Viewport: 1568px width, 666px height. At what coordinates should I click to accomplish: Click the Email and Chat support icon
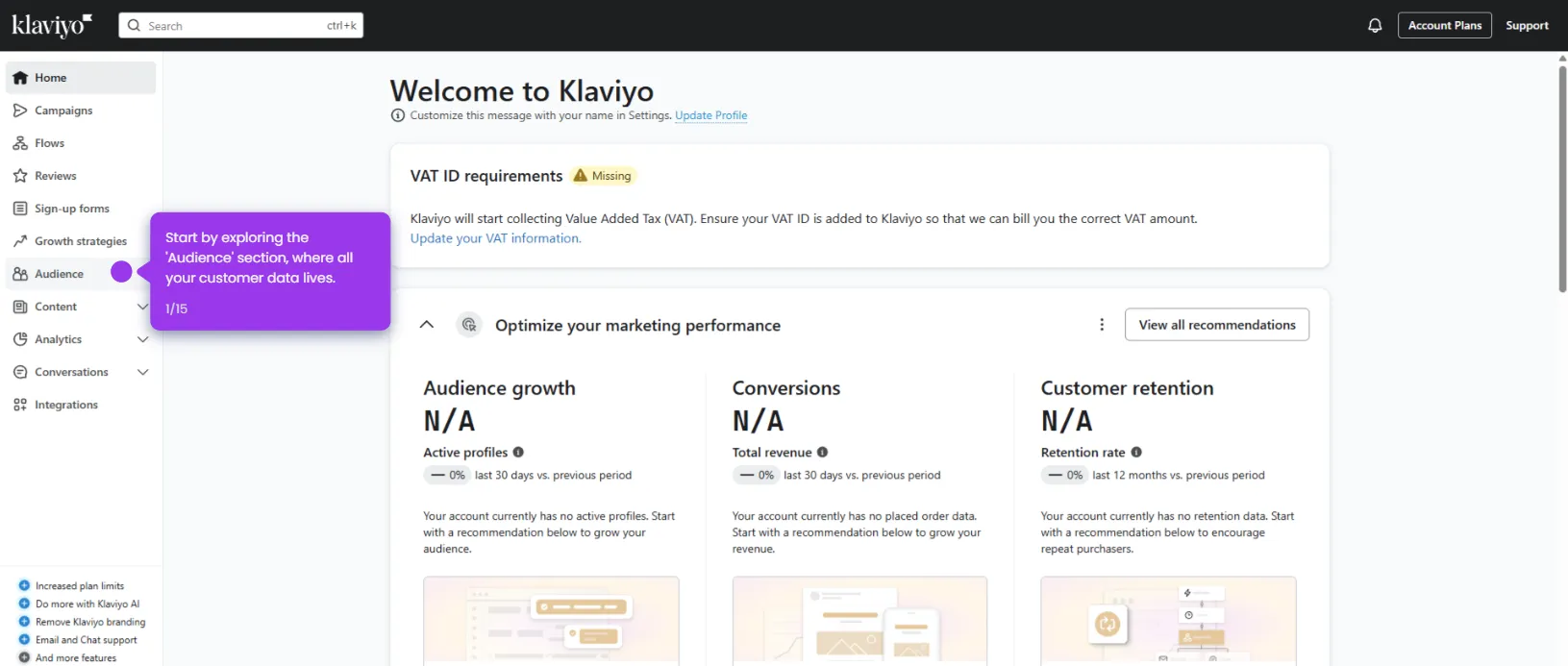(25, 639)
